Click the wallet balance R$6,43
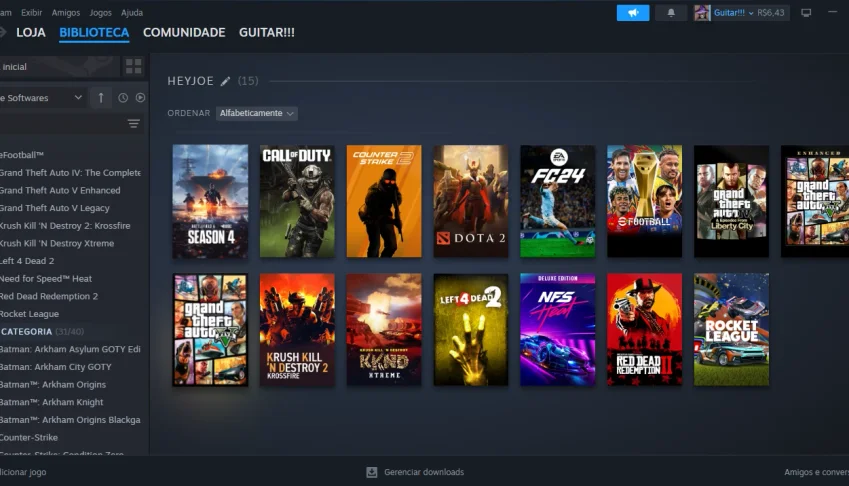This screenshot has height=486, width=849. [771, 12]
